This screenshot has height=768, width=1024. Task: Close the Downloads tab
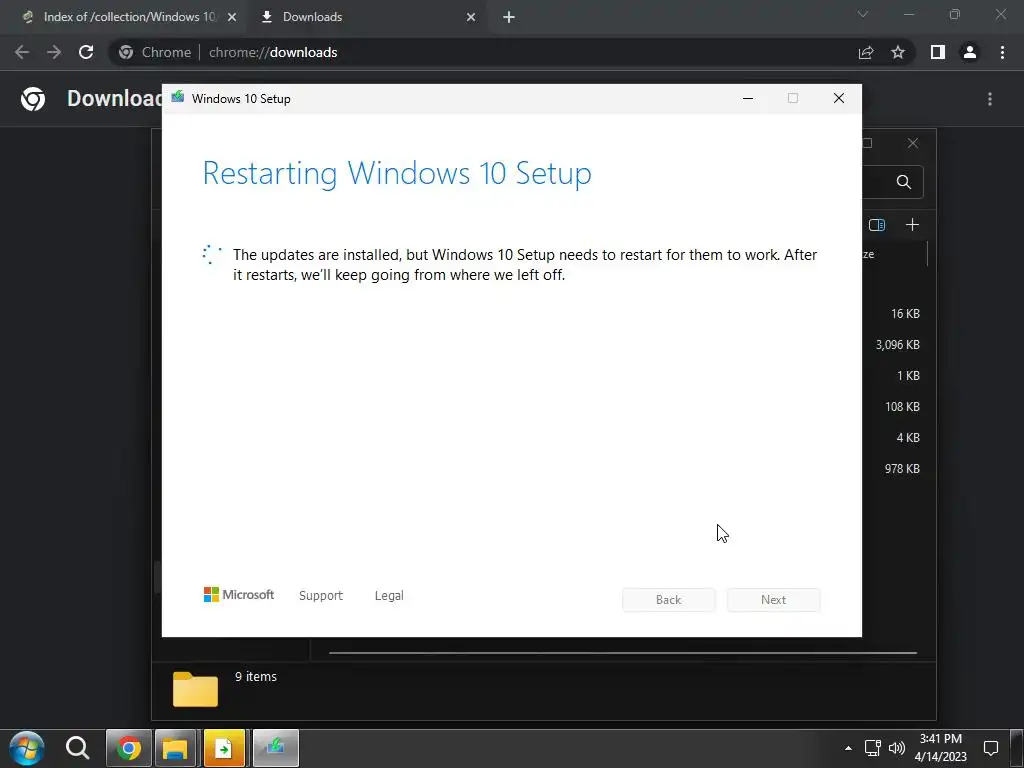click(471, 17)
